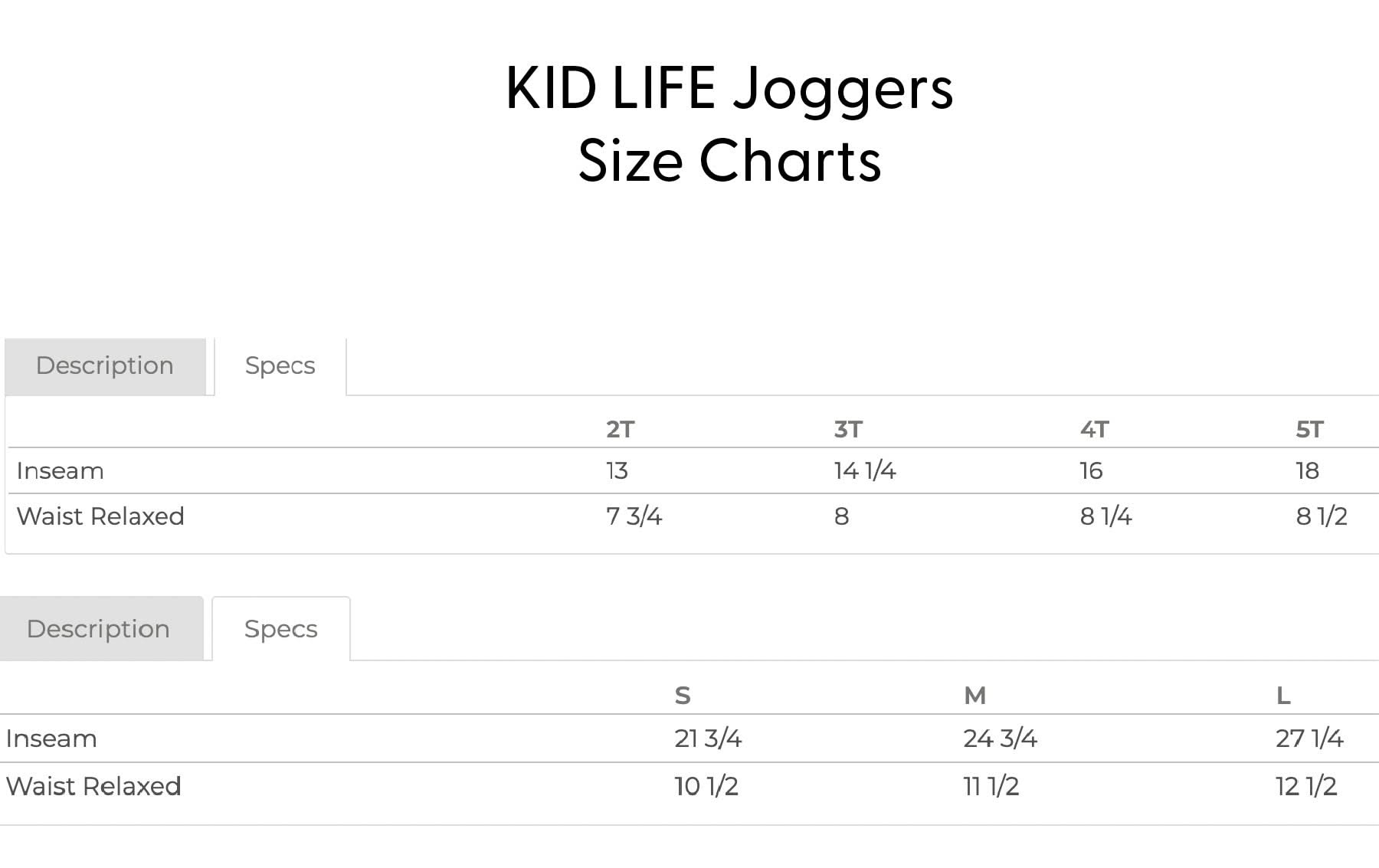Select the L column header
The height and width of the screenshot is (868, 1379).
point(1286,696)
